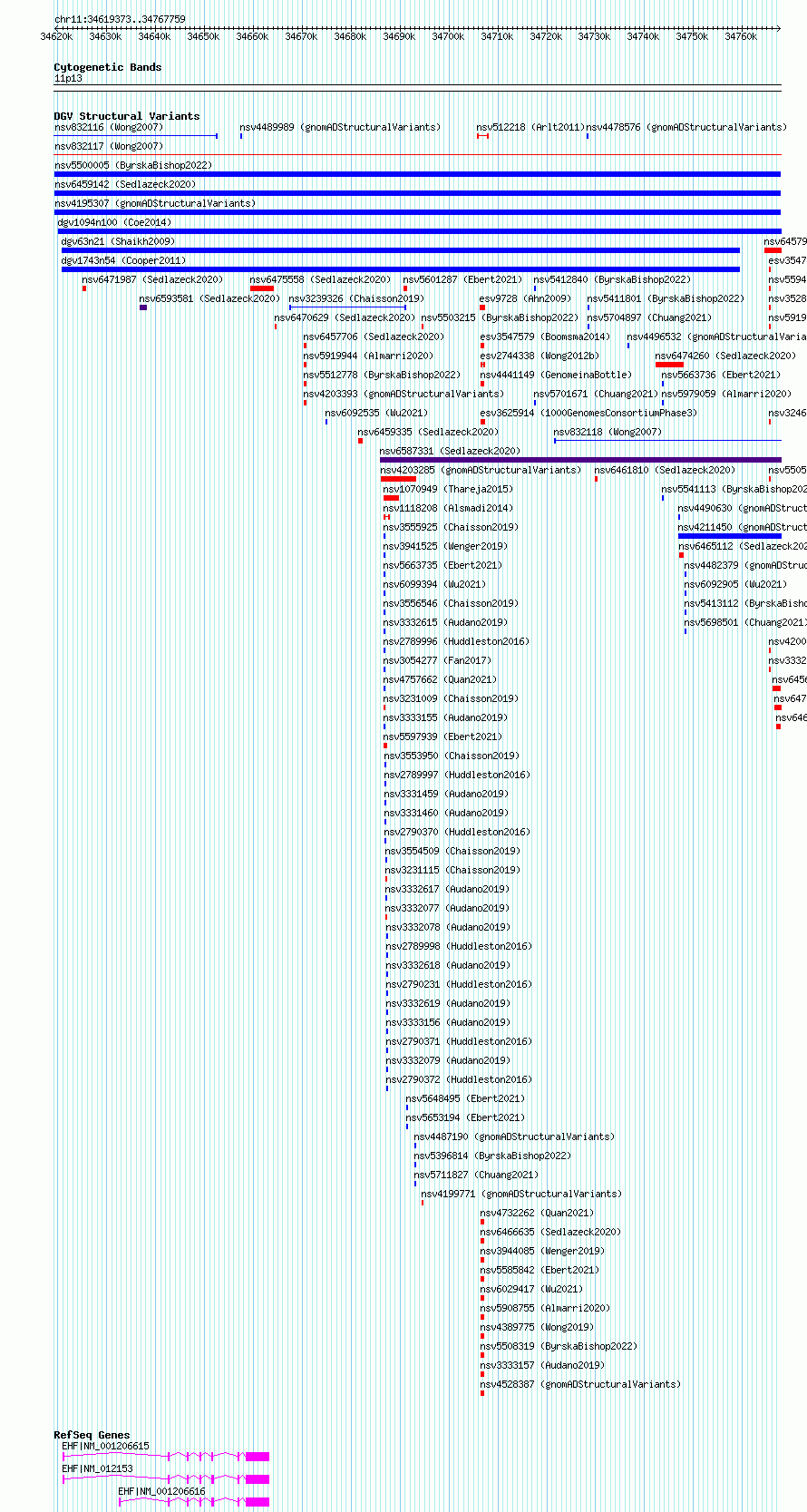
Task: Click nsv2789996 (Huddleston2016) label
Action: click(x=456, y=641)
